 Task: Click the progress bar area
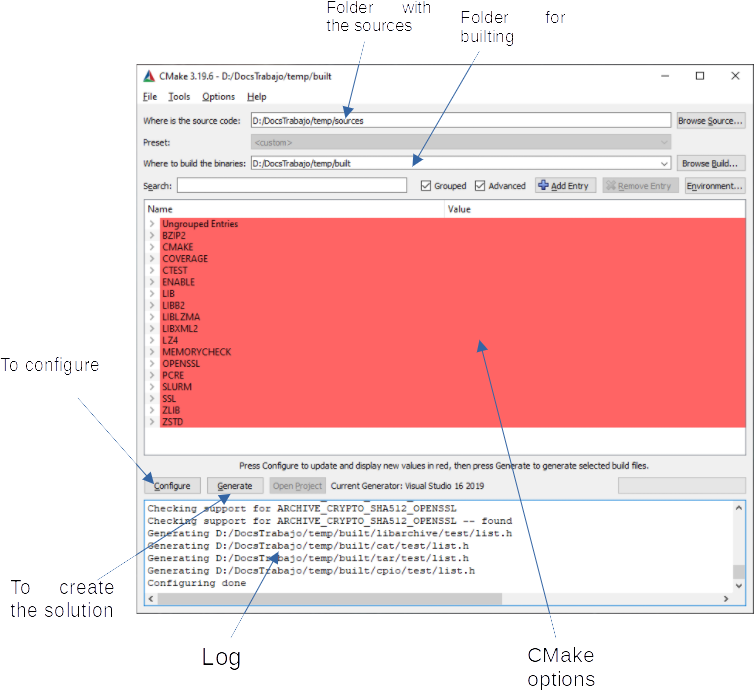tap(681, 486)
